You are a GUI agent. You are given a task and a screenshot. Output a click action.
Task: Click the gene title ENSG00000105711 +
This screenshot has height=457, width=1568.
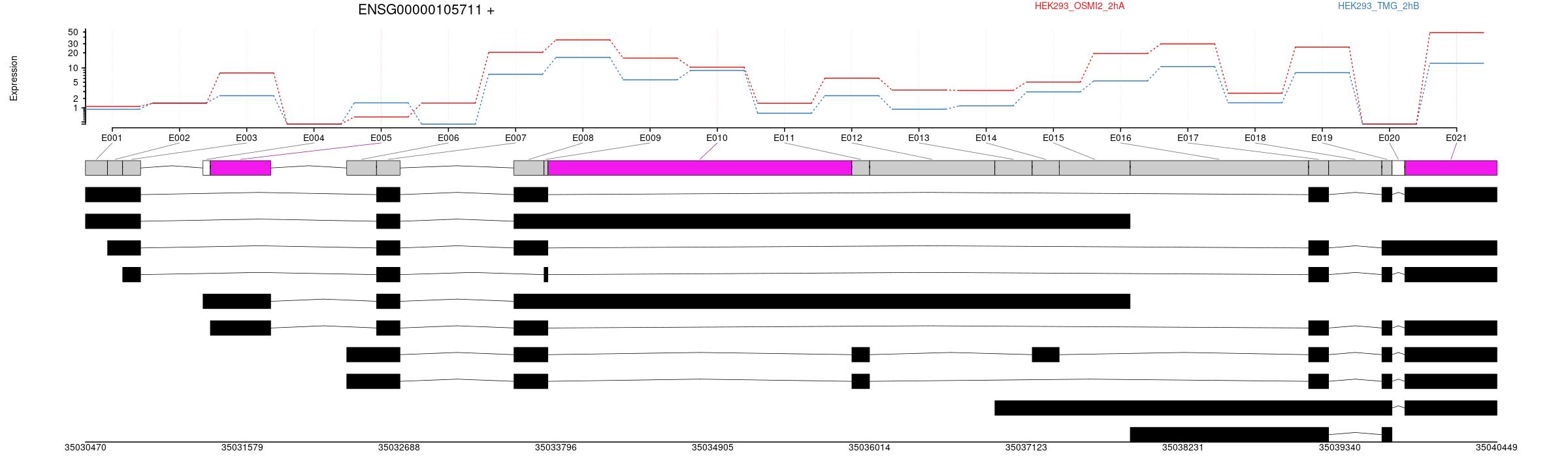(426, 10)
